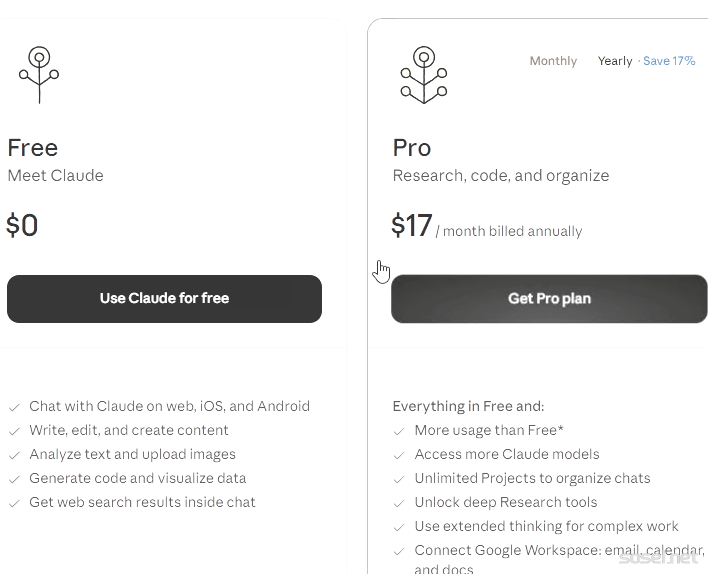Image resolution: width=709 pixels, height=574 pixels.
Task: Click the 'Save 17%' label
Action: click(x=669, y=61)
